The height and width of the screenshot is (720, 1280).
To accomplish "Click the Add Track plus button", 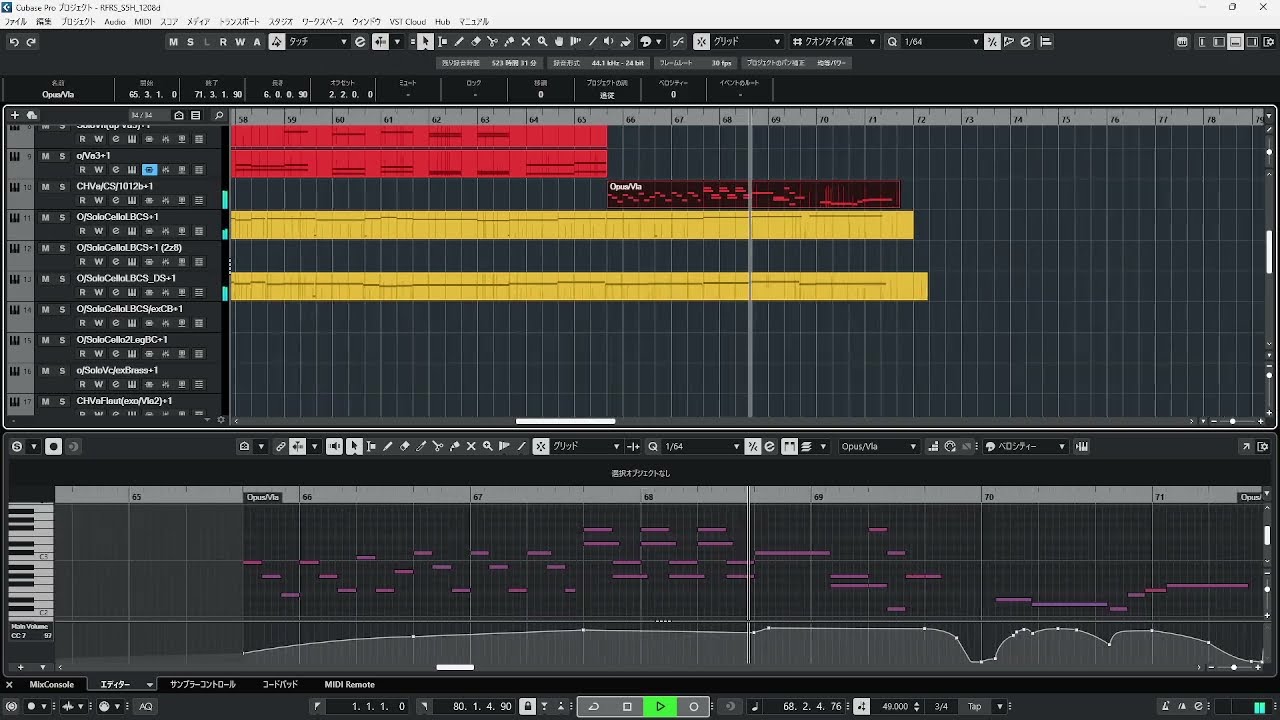I will click(15, 115).
